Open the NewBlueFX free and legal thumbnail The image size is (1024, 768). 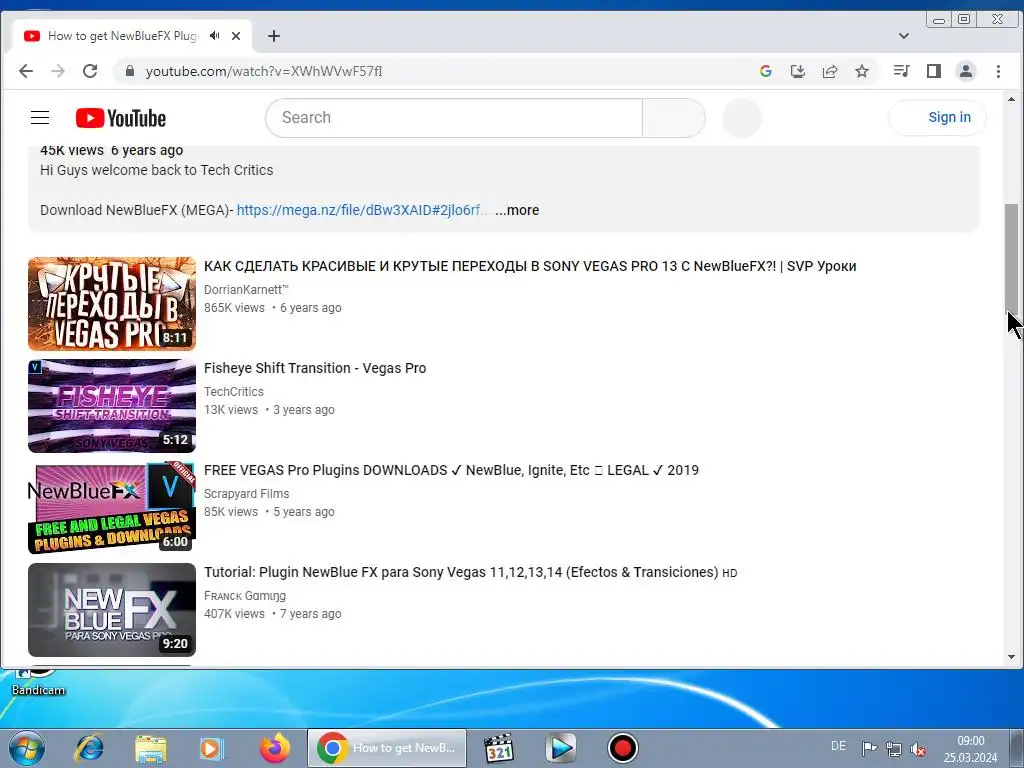pos(112,507)
